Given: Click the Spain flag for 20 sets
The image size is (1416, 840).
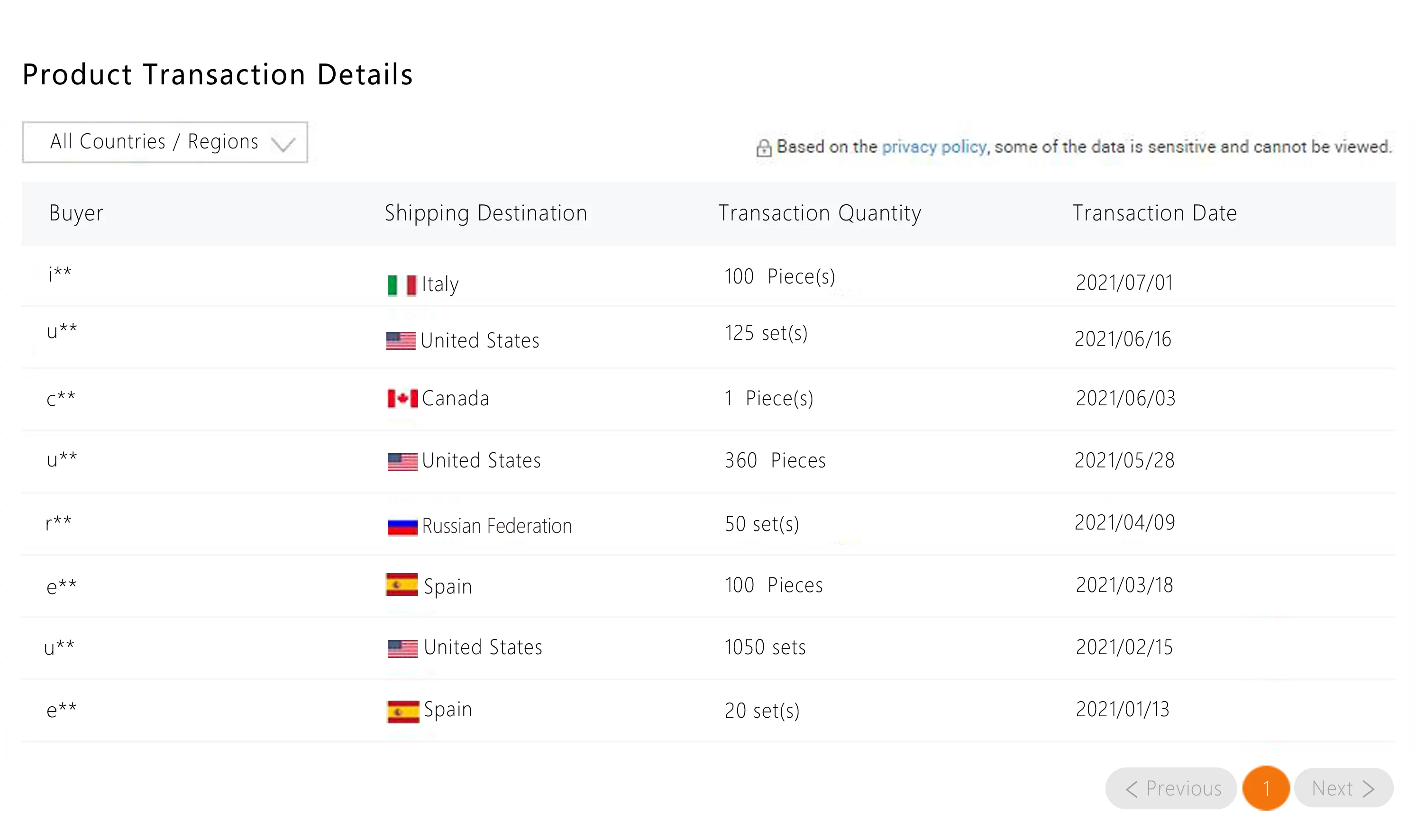Looking at the screenshot, I should (x=403, y=712).
